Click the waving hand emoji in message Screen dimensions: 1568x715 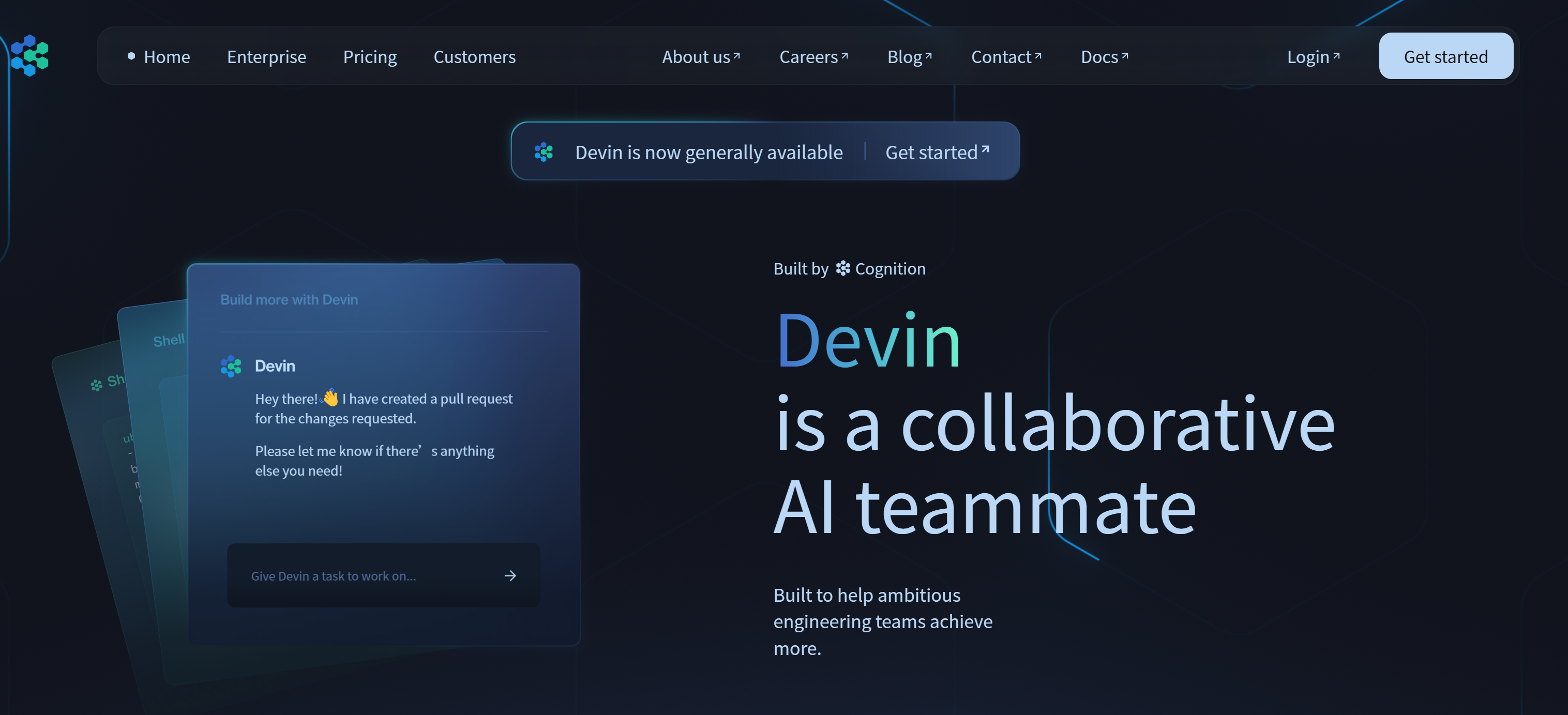(329, 398)
